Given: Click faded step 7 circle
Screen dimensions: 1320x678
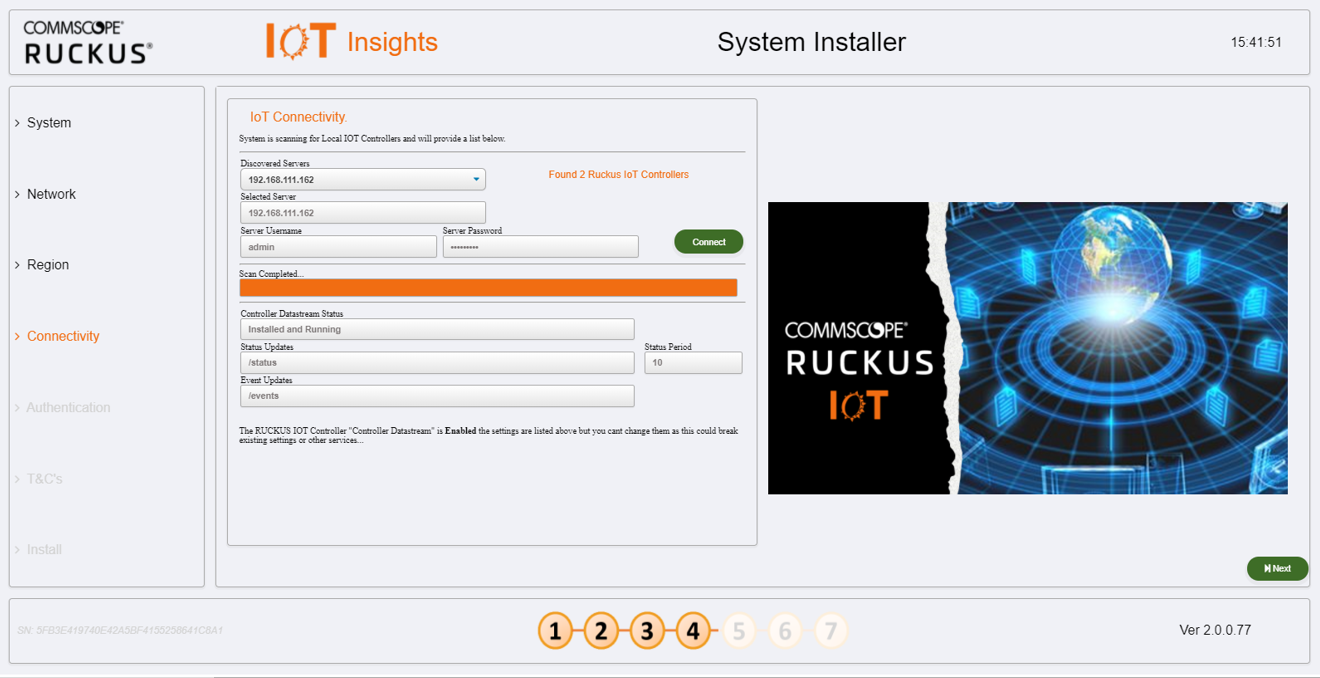Looking at the screenshot, I should [831, 631].
